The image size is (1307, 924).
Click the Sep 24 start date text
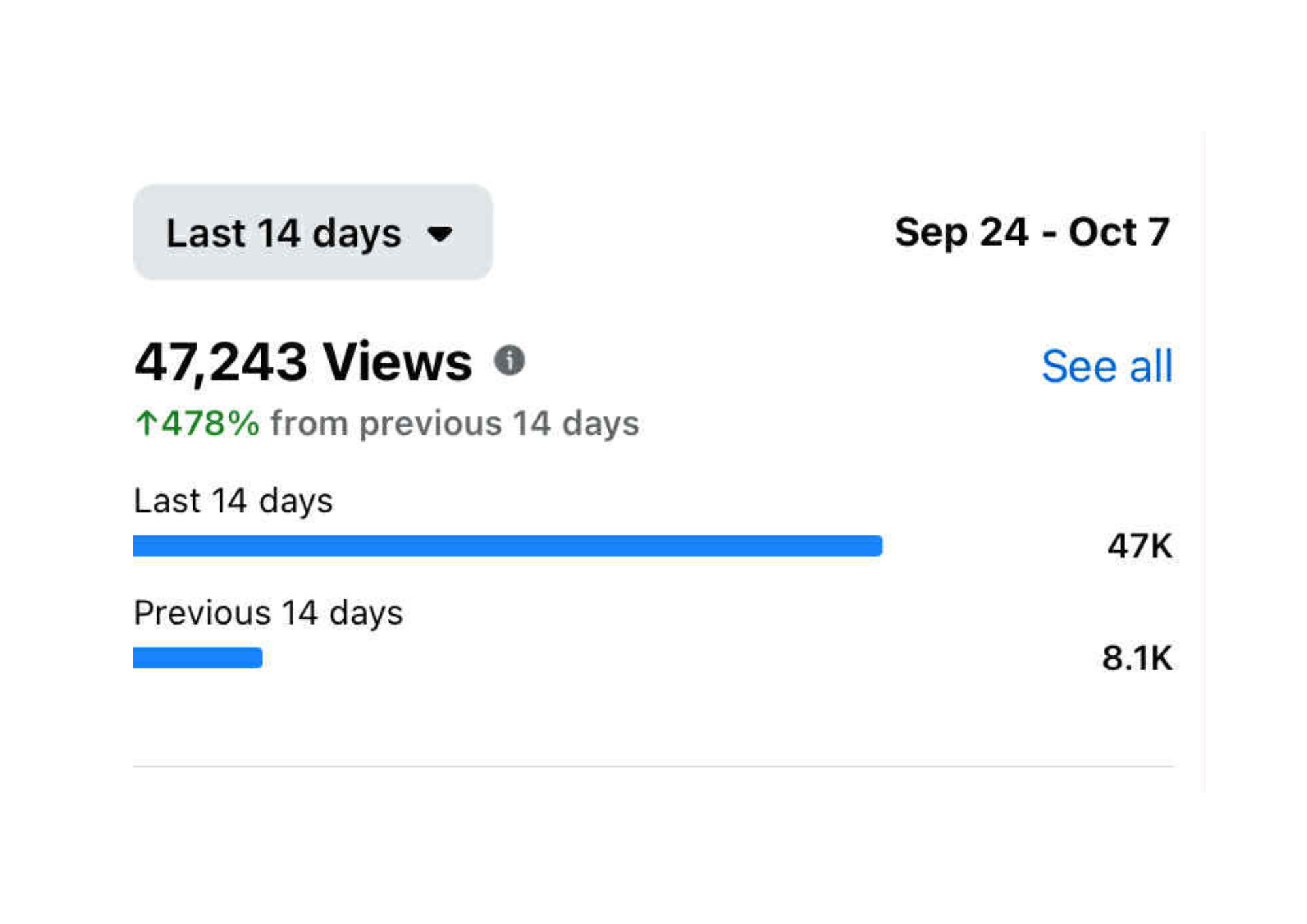[x=961, y=232]
